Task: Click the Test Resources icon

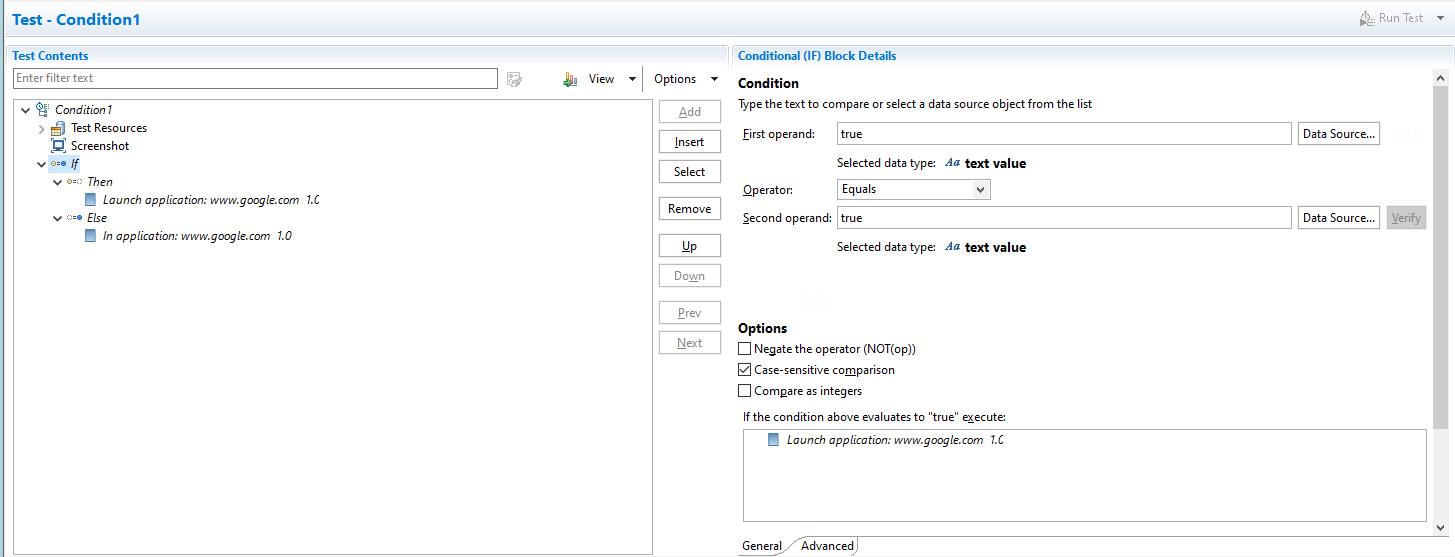Action: (x=58, y=128)
